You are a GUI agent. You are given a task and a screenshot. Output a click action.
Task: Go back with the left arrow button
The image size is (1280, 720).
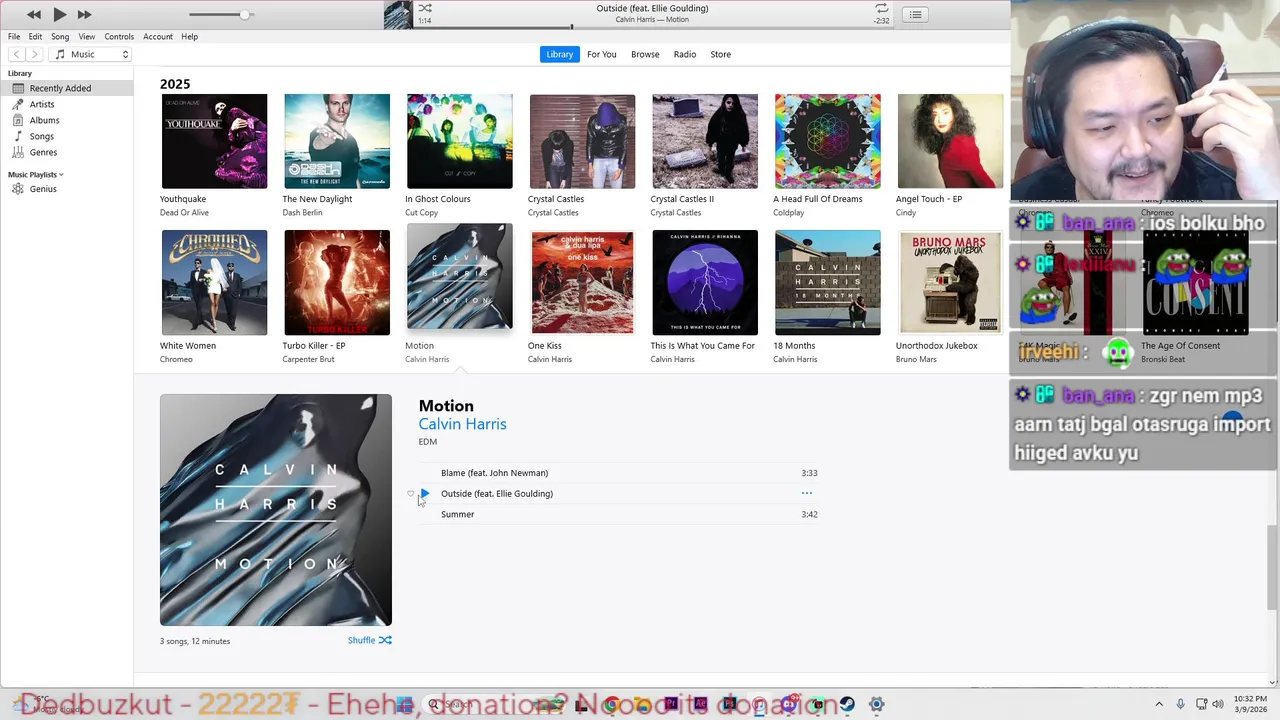click(17, 54)
